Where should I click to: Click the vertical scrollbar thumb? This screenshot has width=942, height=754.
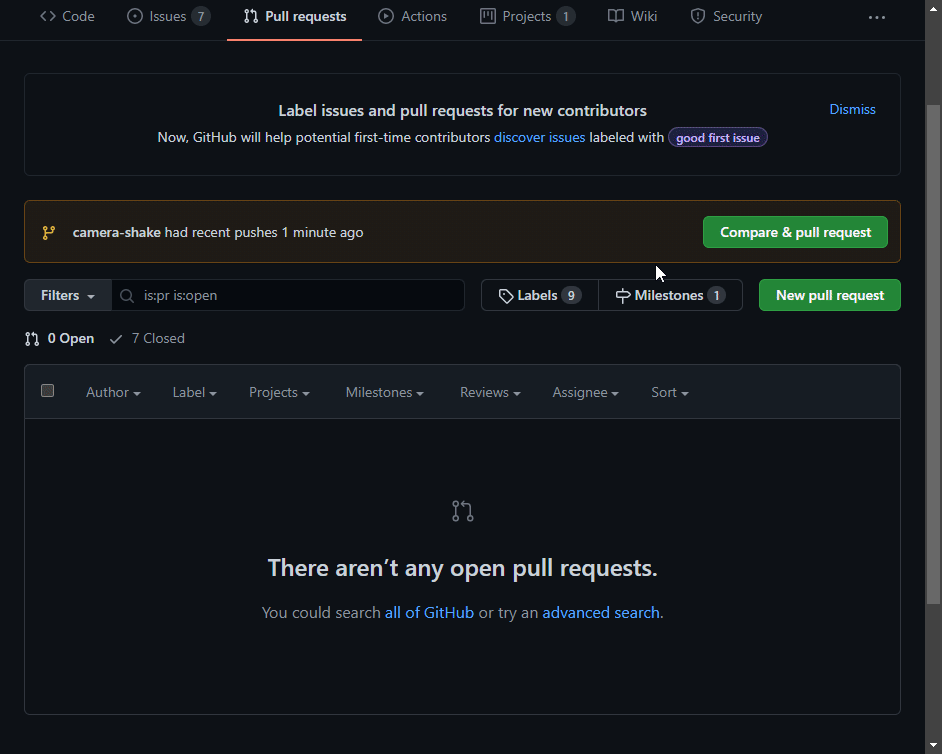tap(933, 354)
